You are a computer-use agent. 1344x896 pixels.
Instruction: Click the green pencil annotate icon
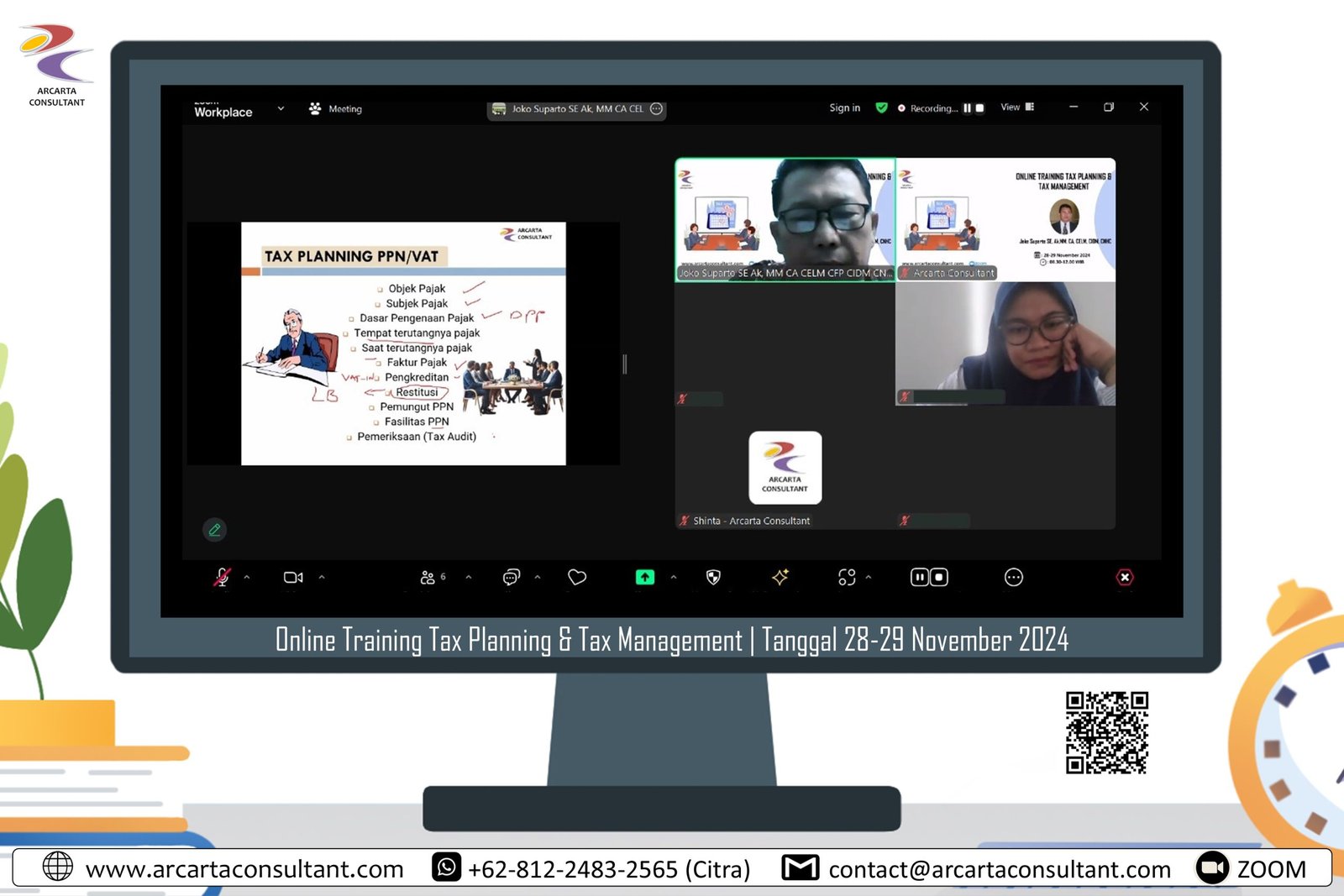(x=215, y=530)
